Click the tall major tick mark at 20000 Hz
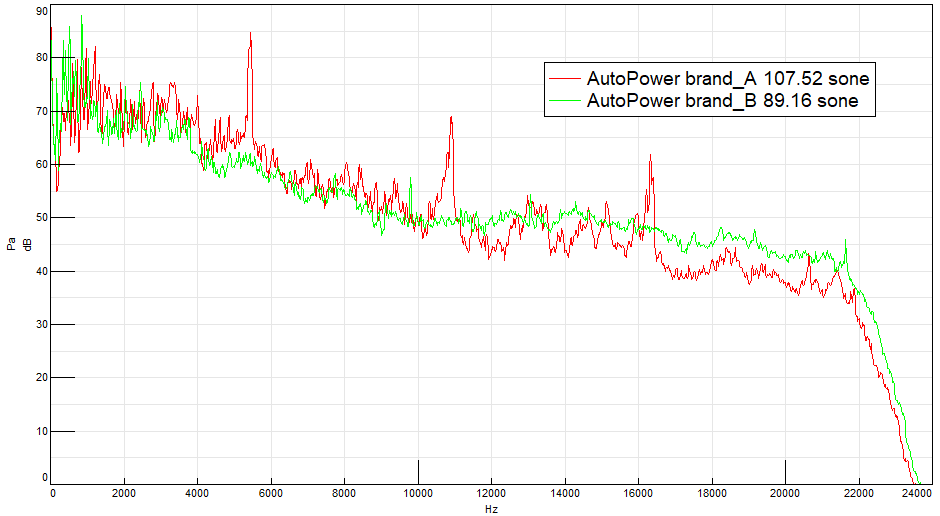940x516 pixels. pos(785,471)
